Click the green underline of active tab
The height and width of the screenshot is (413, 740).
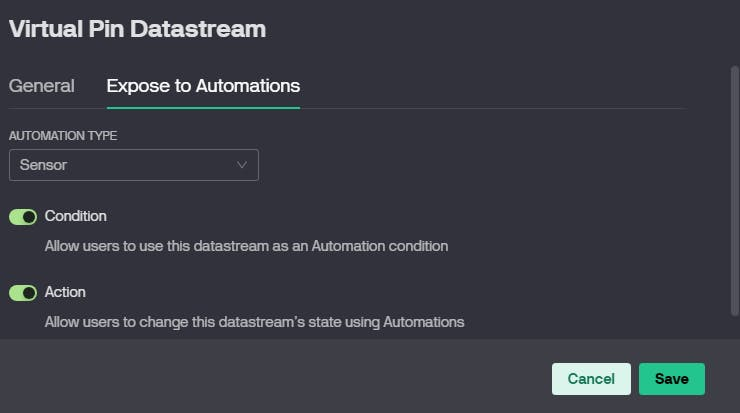pyautogui.click(x=203, y=107)
